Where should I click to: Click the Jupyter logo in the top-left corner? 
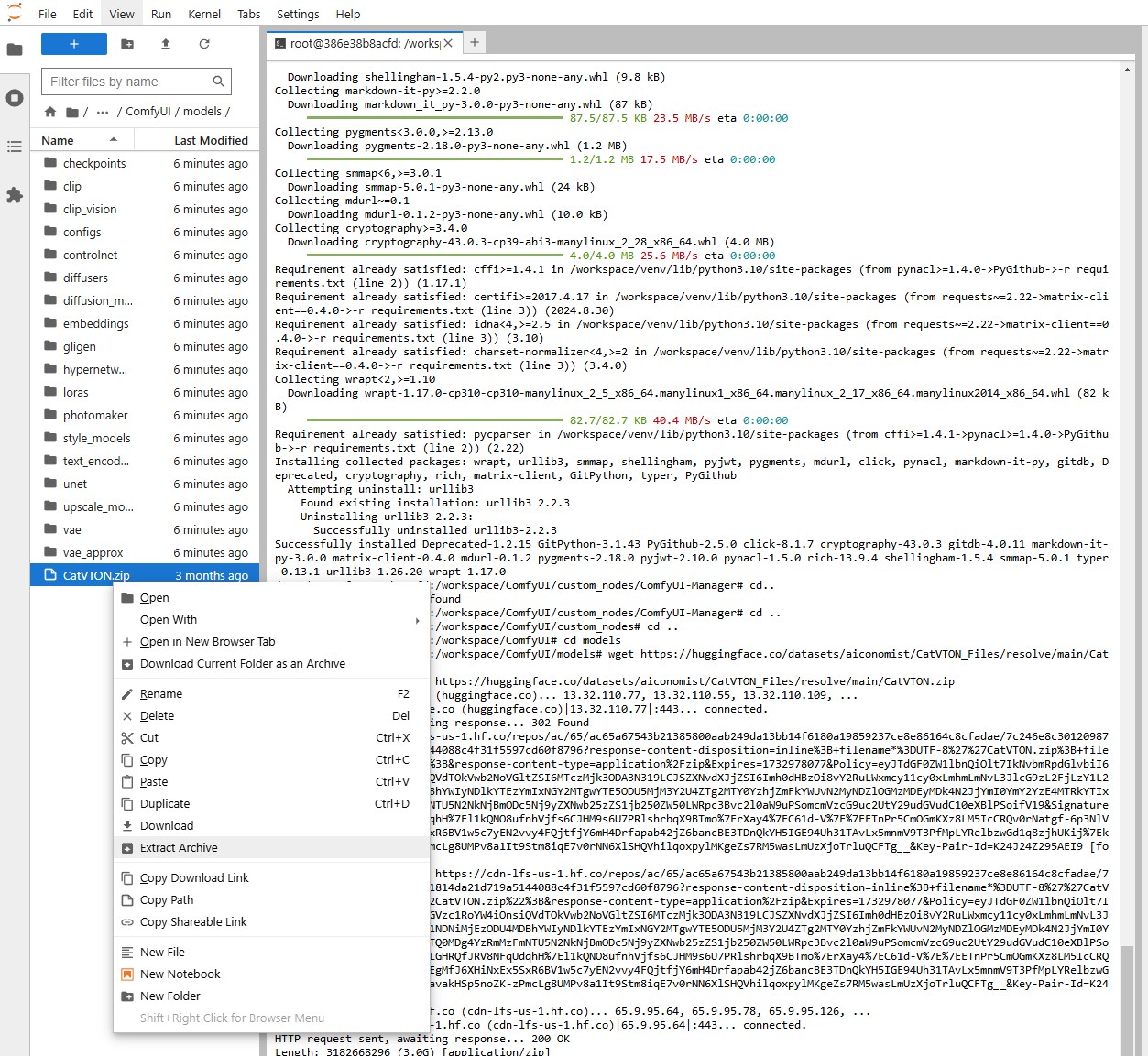pyautogui.click(x=14, y=13)
